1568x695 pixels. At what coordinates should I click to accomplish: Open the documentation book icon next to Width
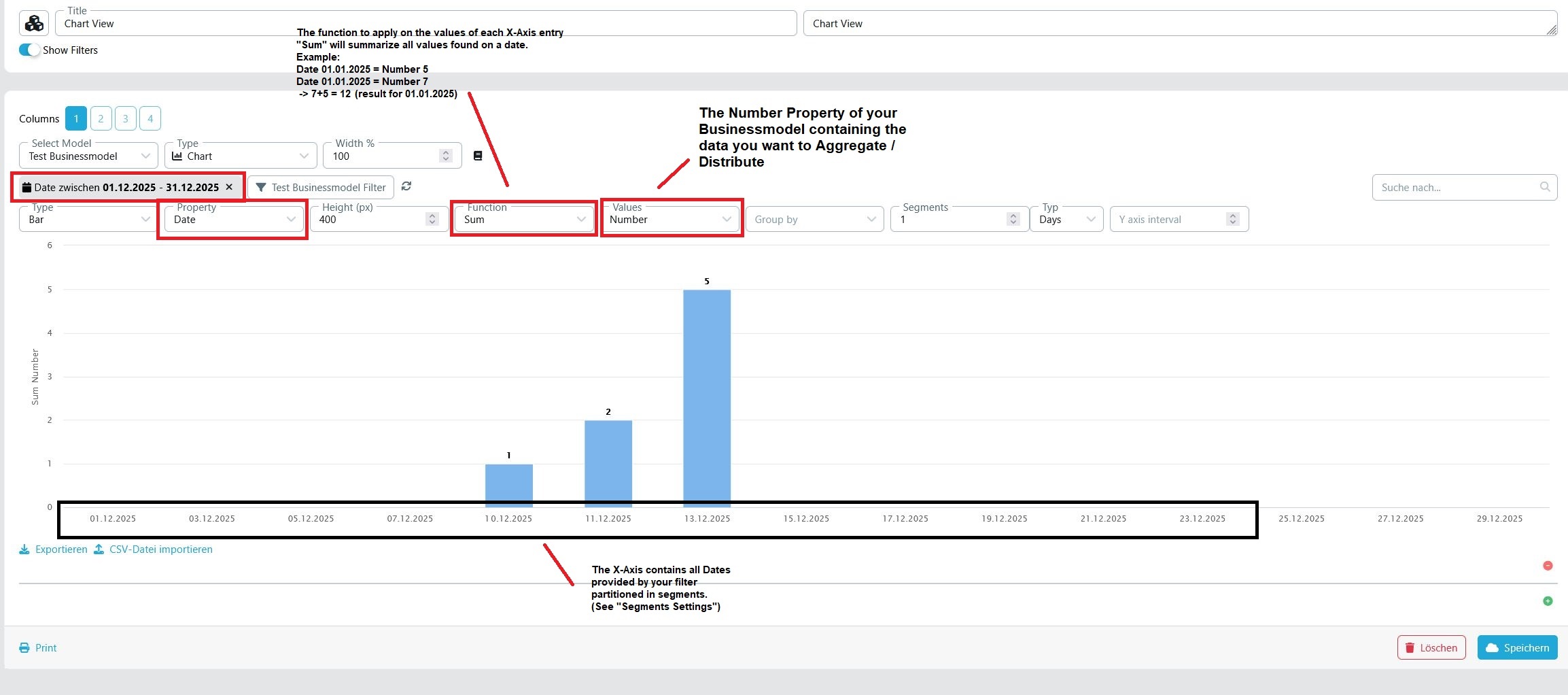point(478,154)
